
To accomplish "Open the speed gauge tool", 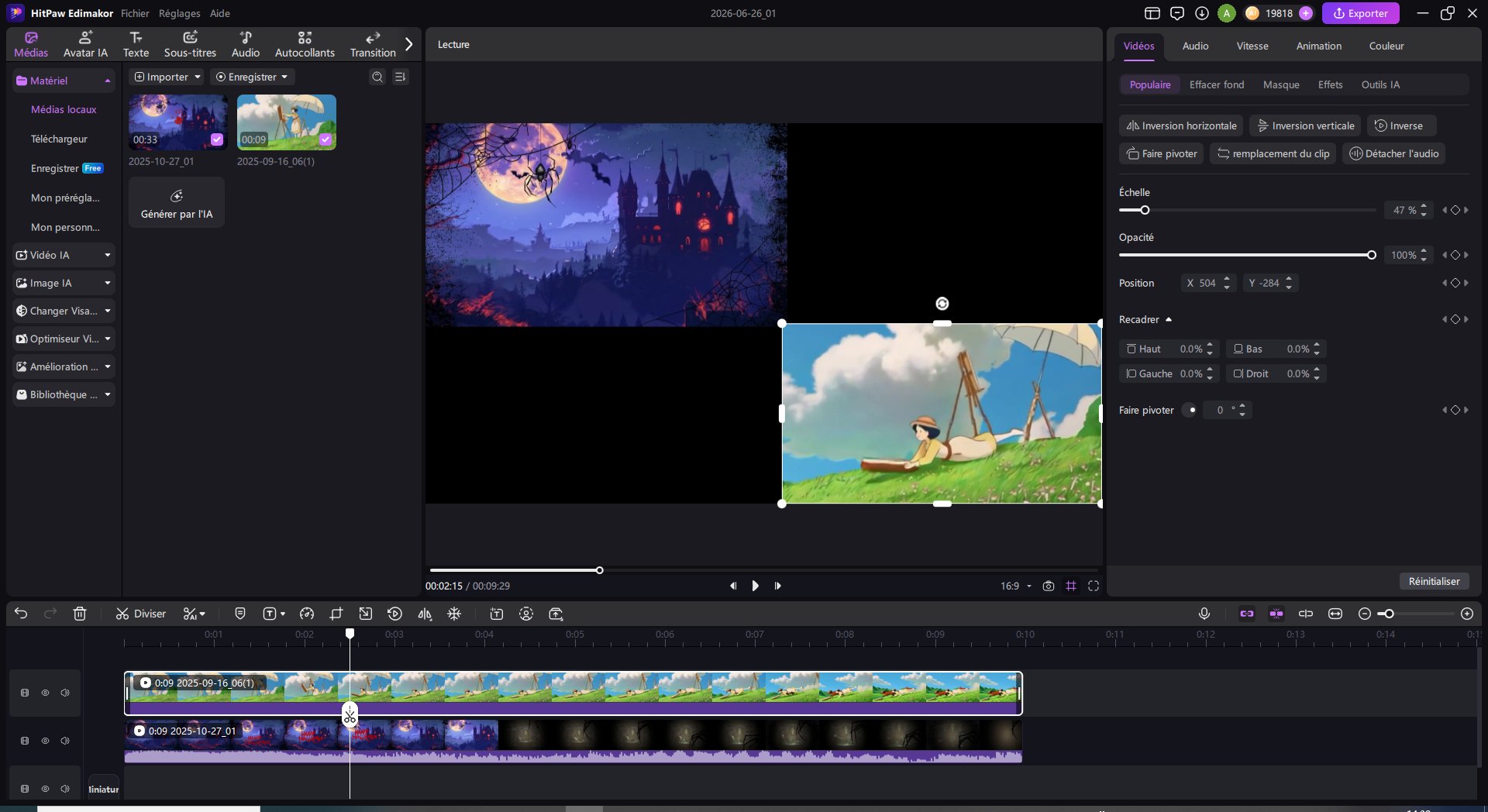I will tap(307, 614).
